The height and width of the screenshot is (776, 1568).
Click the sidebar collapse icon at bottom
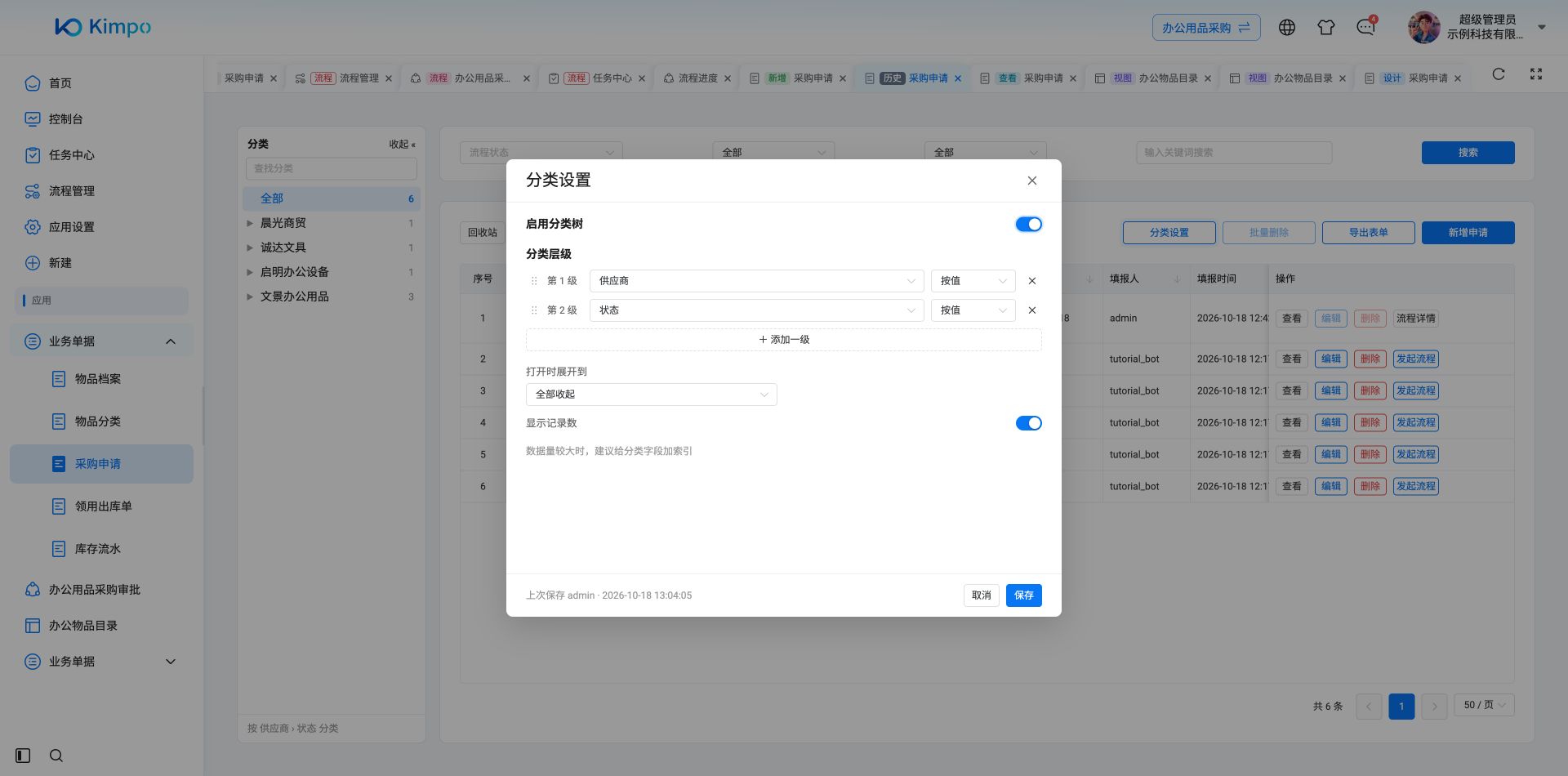pyautogui.click(x=23, y=756)
